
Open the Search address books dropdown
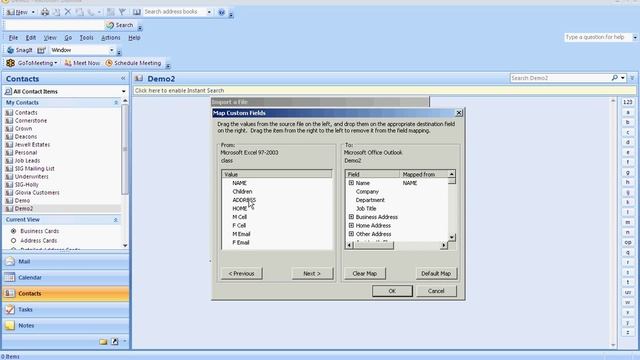click(209, 12)
